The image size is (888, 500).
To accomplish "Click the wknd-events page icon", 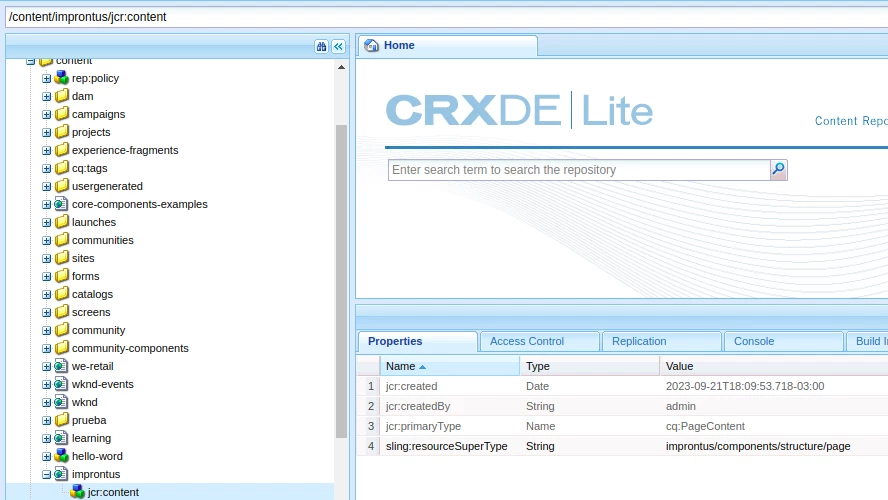I will [61, 384].
